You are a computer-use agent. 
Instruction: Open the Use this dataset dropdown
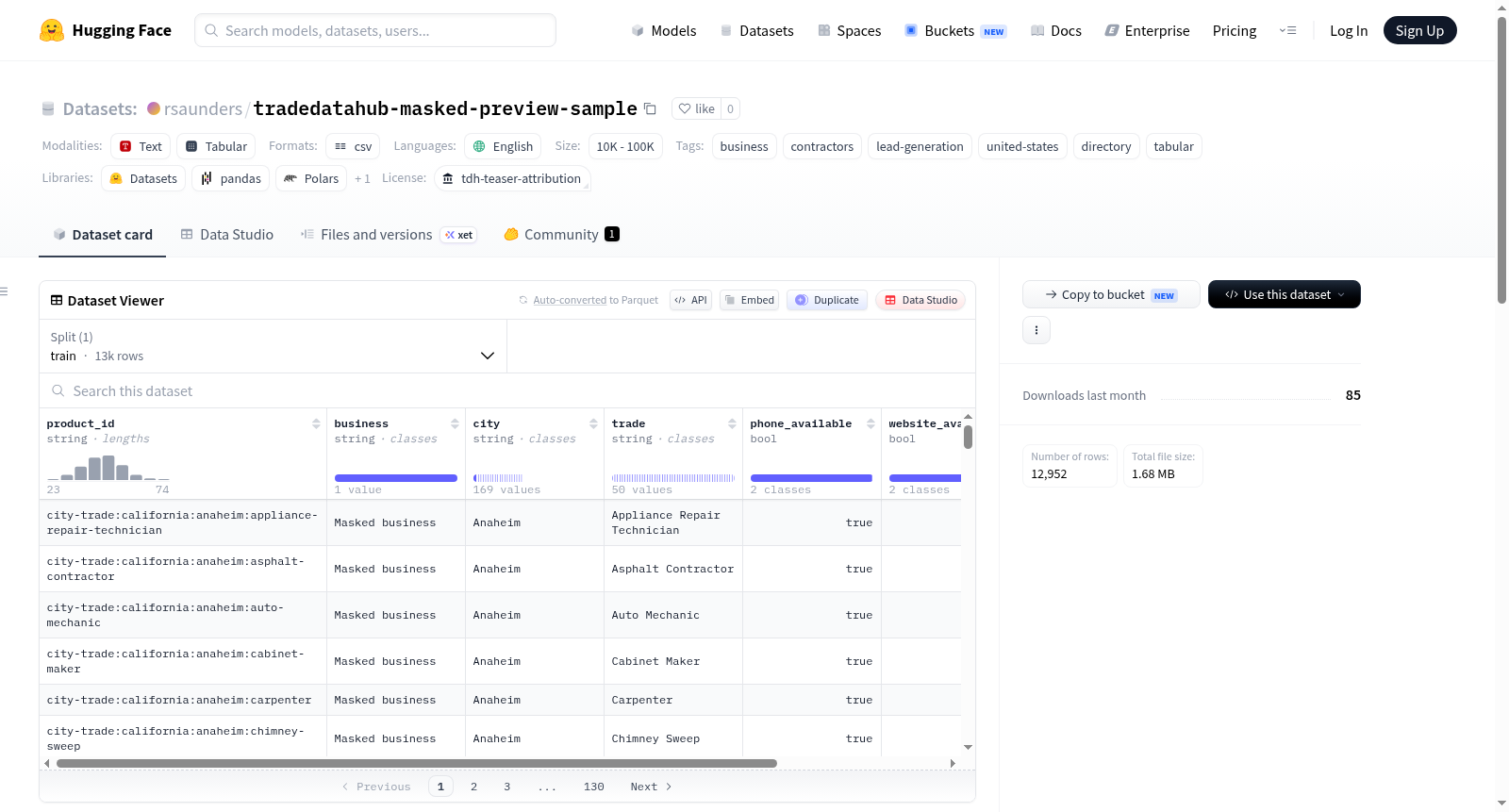(x=1284, y=294)
